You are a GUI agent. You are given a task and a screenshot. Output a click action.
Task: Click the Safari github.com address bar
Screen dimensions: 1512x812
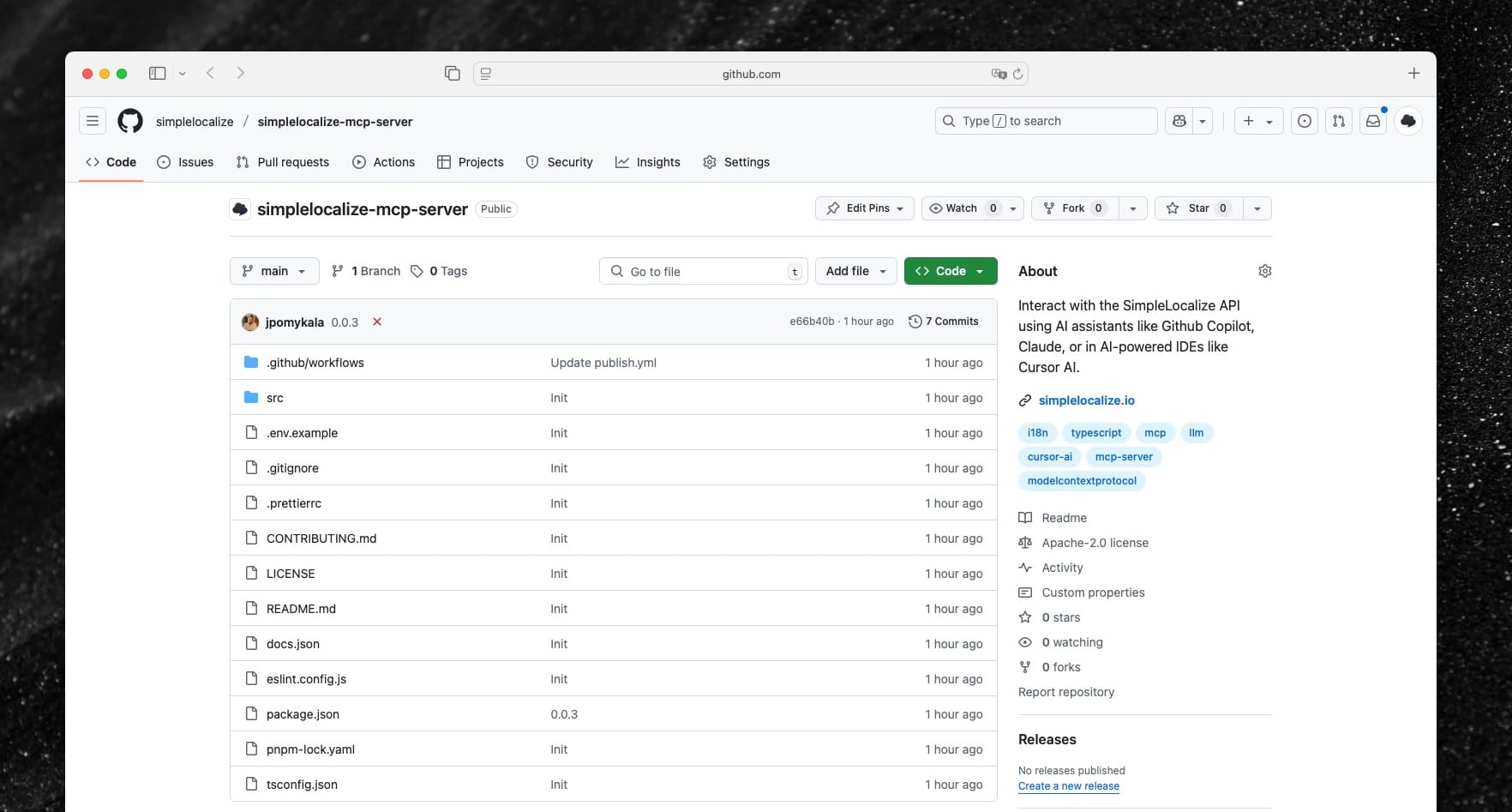coord(751,74)
